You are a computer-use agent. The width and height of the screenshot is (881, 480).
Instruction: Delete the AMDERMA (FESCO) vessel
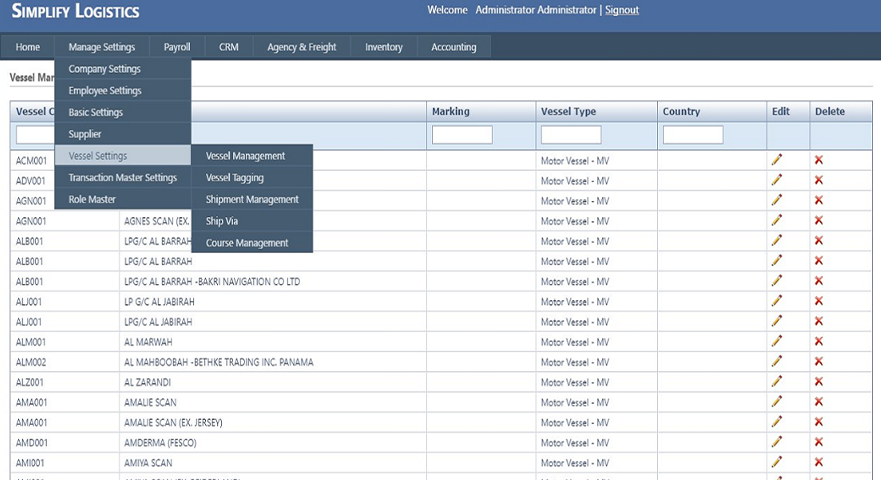[x=819, y=442]
